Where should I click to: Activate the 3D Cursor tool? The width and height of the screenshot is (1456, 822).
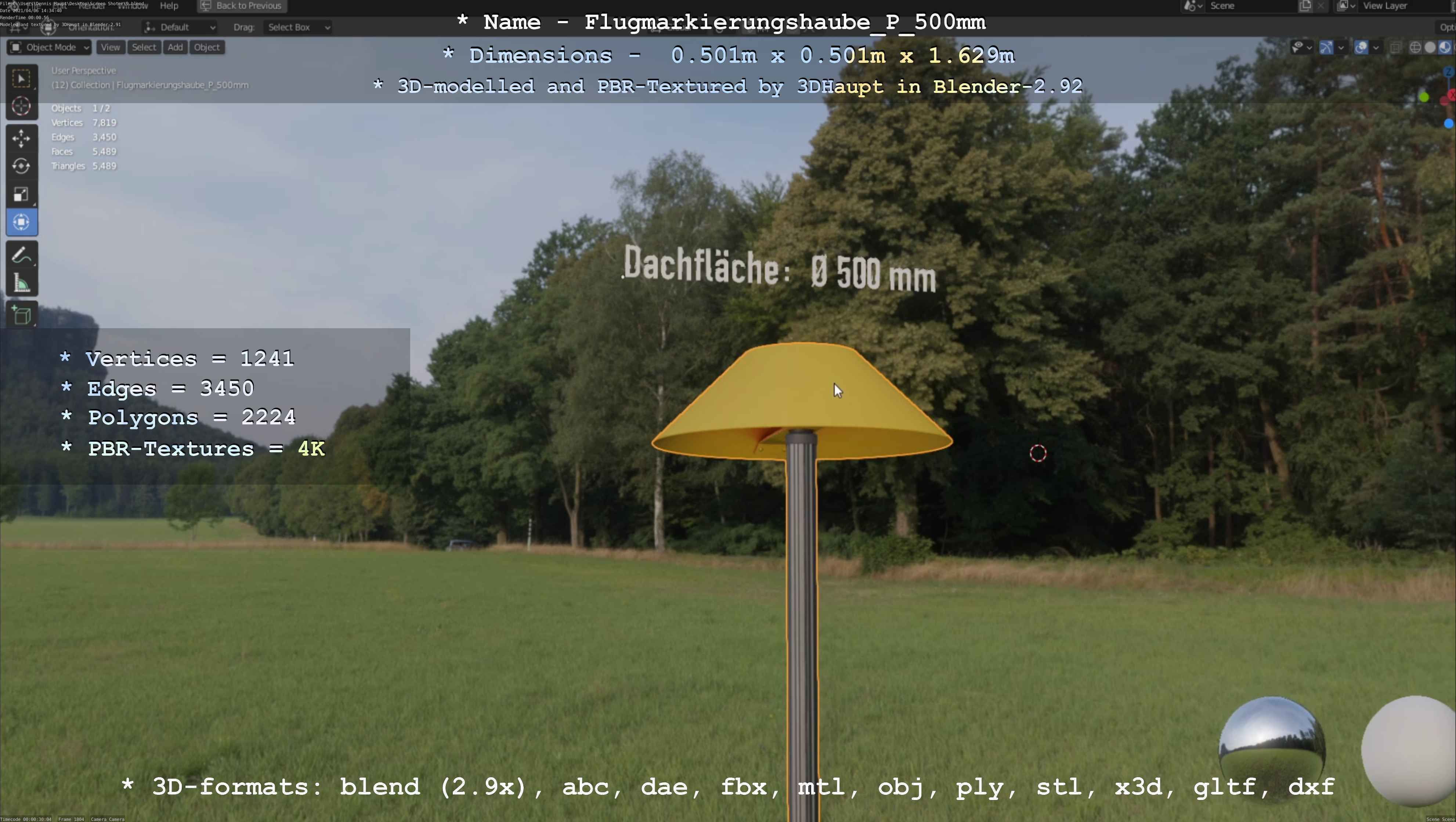tap(21, 106)
